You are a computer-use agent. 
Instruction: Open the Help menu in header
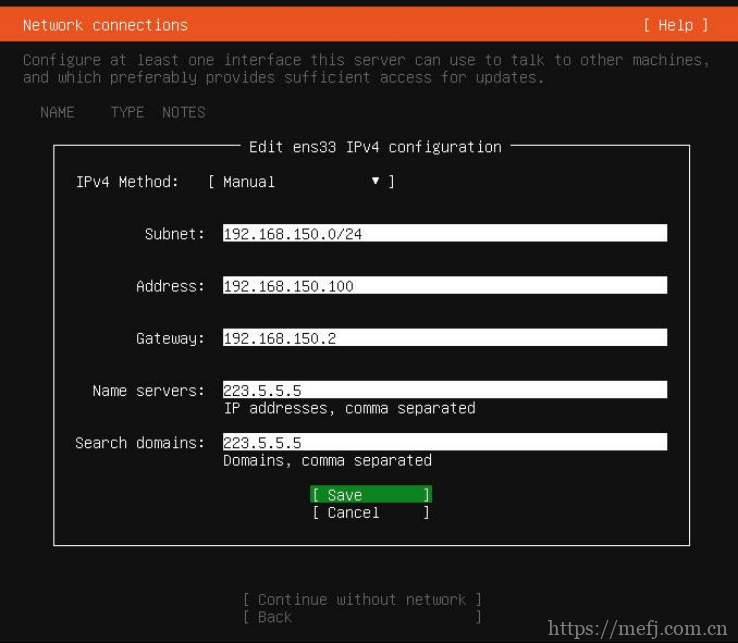coord(675,25)
